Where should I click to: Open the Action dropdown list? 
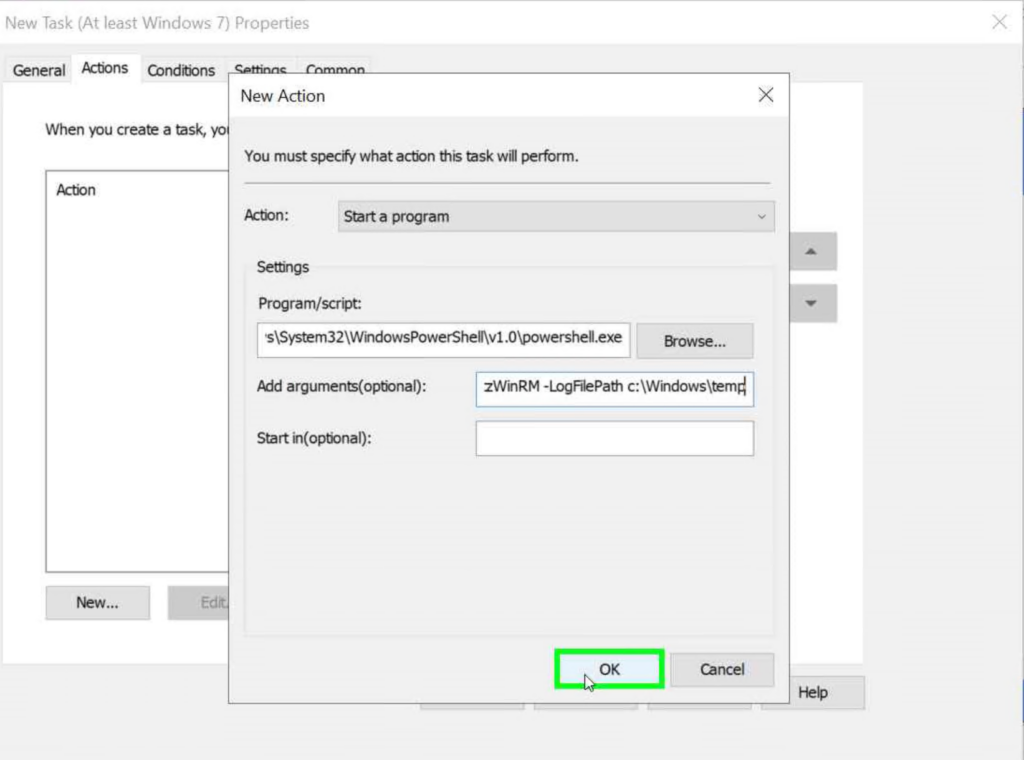tap(554, 216)
